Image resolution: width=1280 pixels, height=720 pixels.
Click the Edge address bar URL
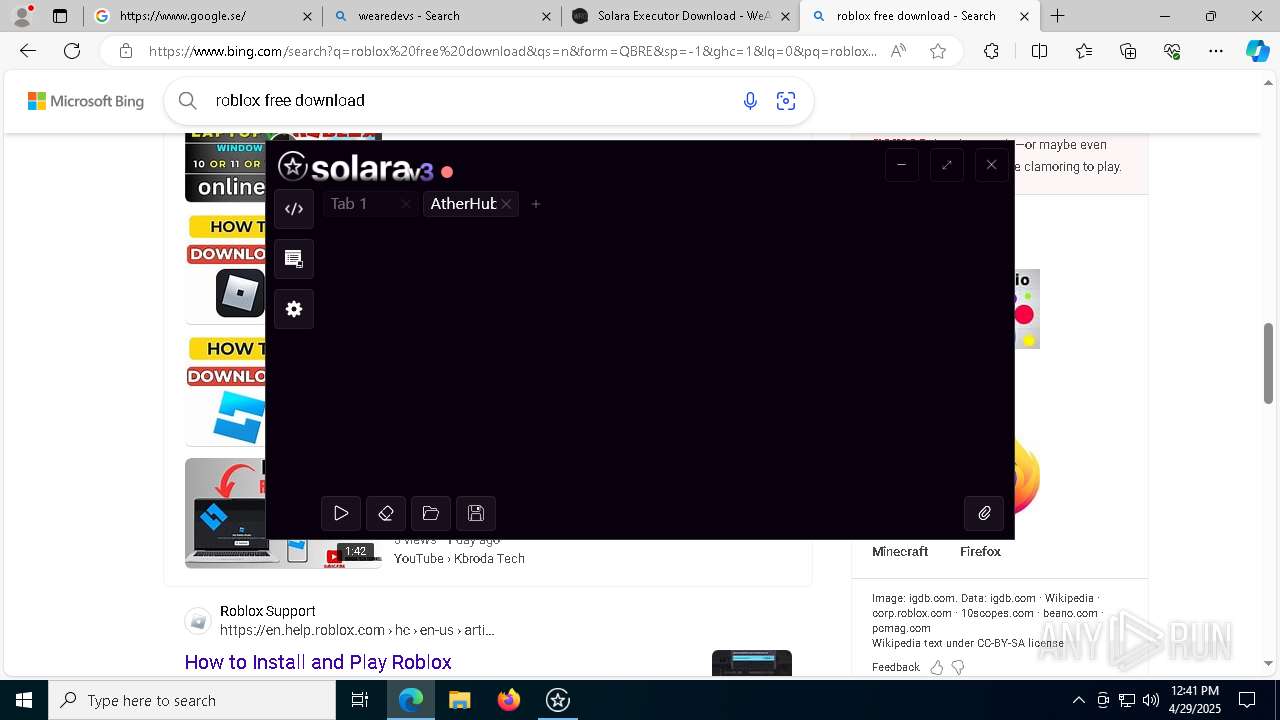point(513,51)
